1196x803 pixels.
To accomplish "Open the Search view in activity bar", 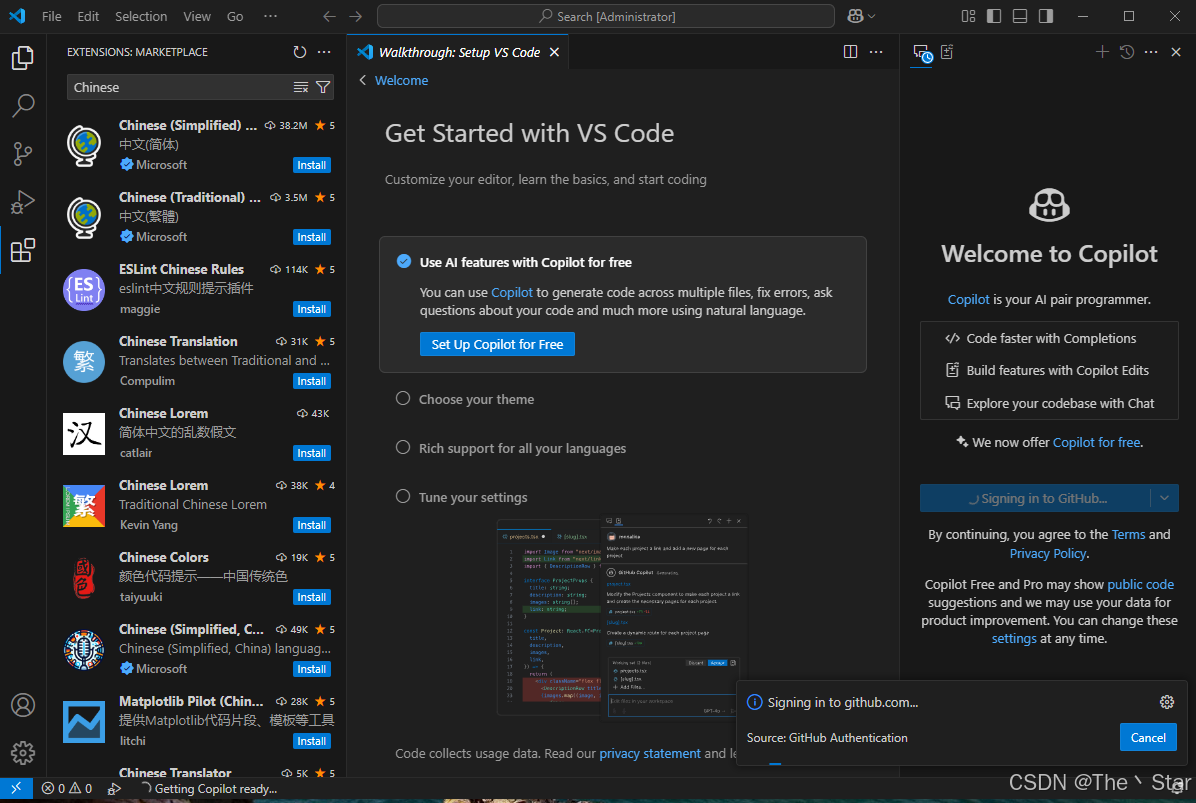I will point(23,106).
